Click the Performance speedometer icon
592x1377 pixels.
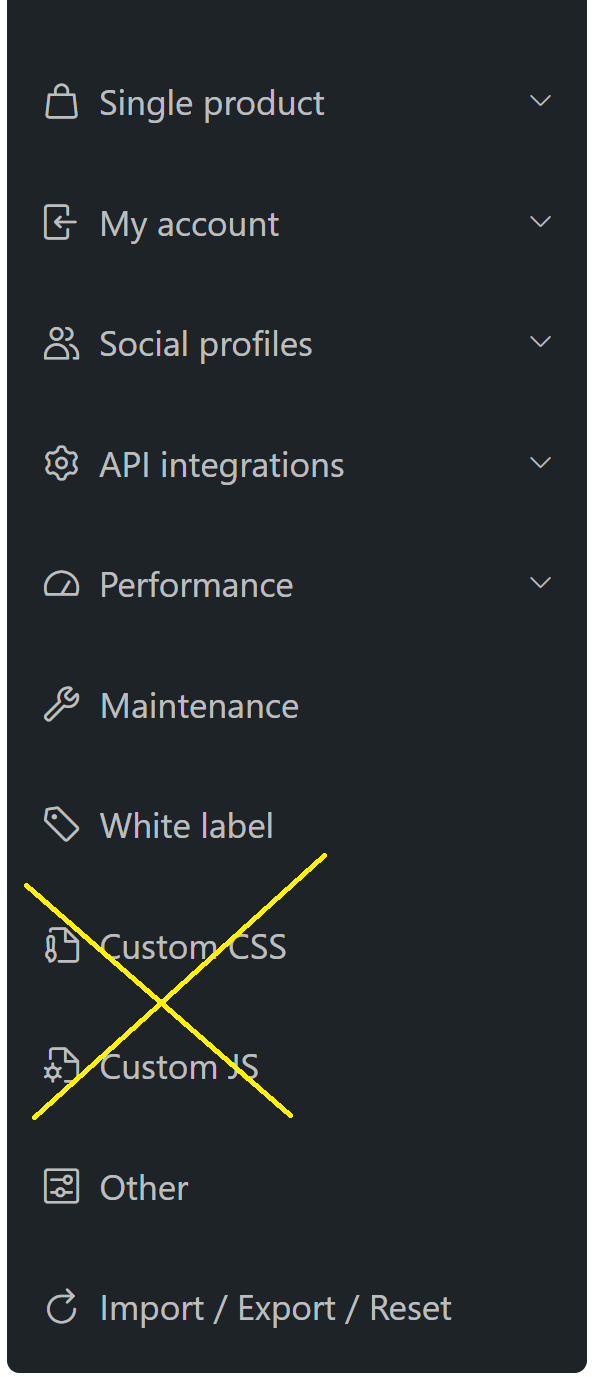coord(62,585)
